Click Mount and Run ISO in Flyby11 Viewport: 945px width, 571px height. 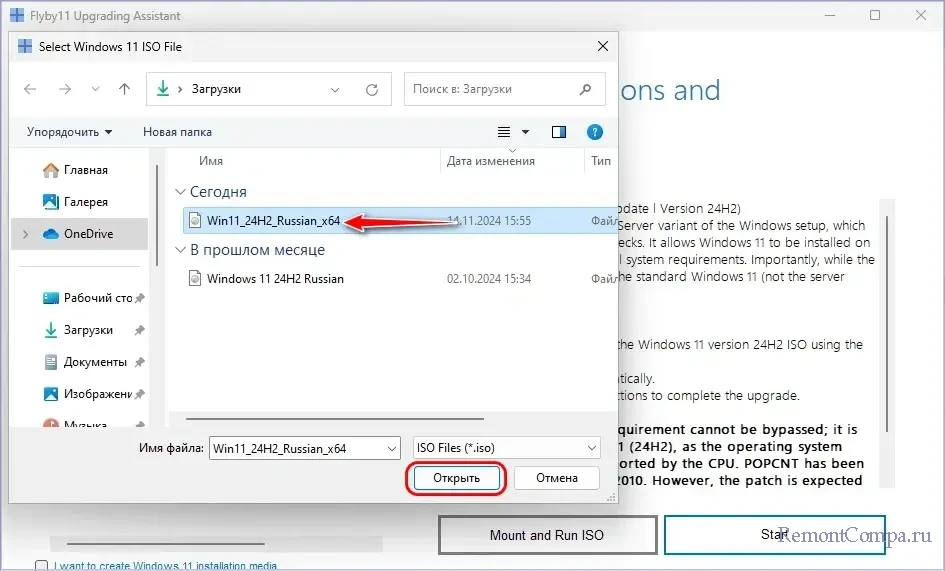[x=547, y=535]
